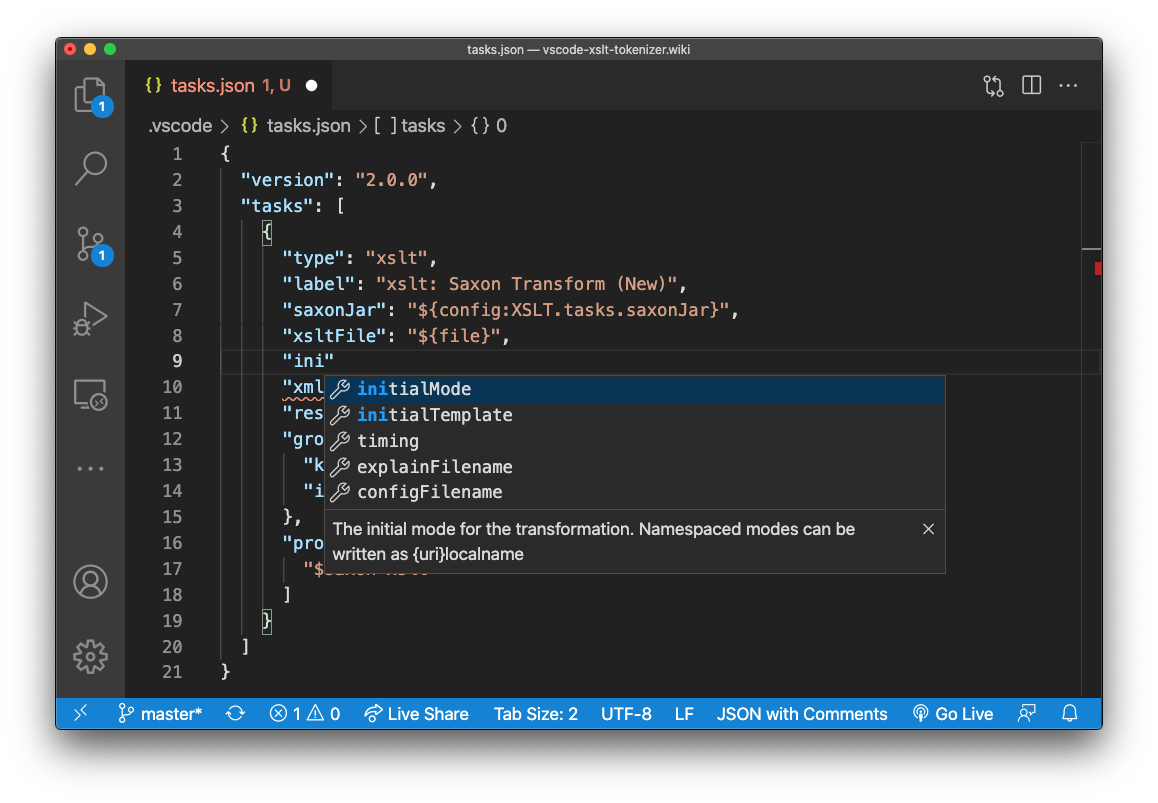Split the editor using the split icon
Screen dimensions: 1158x803
point(1031,85)
